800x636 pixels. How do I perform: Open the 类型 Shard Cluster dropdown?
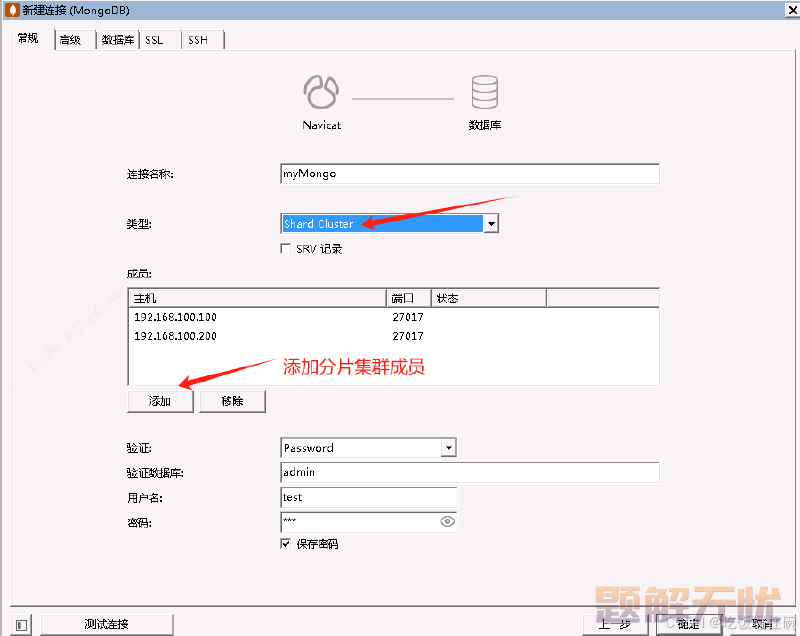pyautogui.click(x=491, y=223)
